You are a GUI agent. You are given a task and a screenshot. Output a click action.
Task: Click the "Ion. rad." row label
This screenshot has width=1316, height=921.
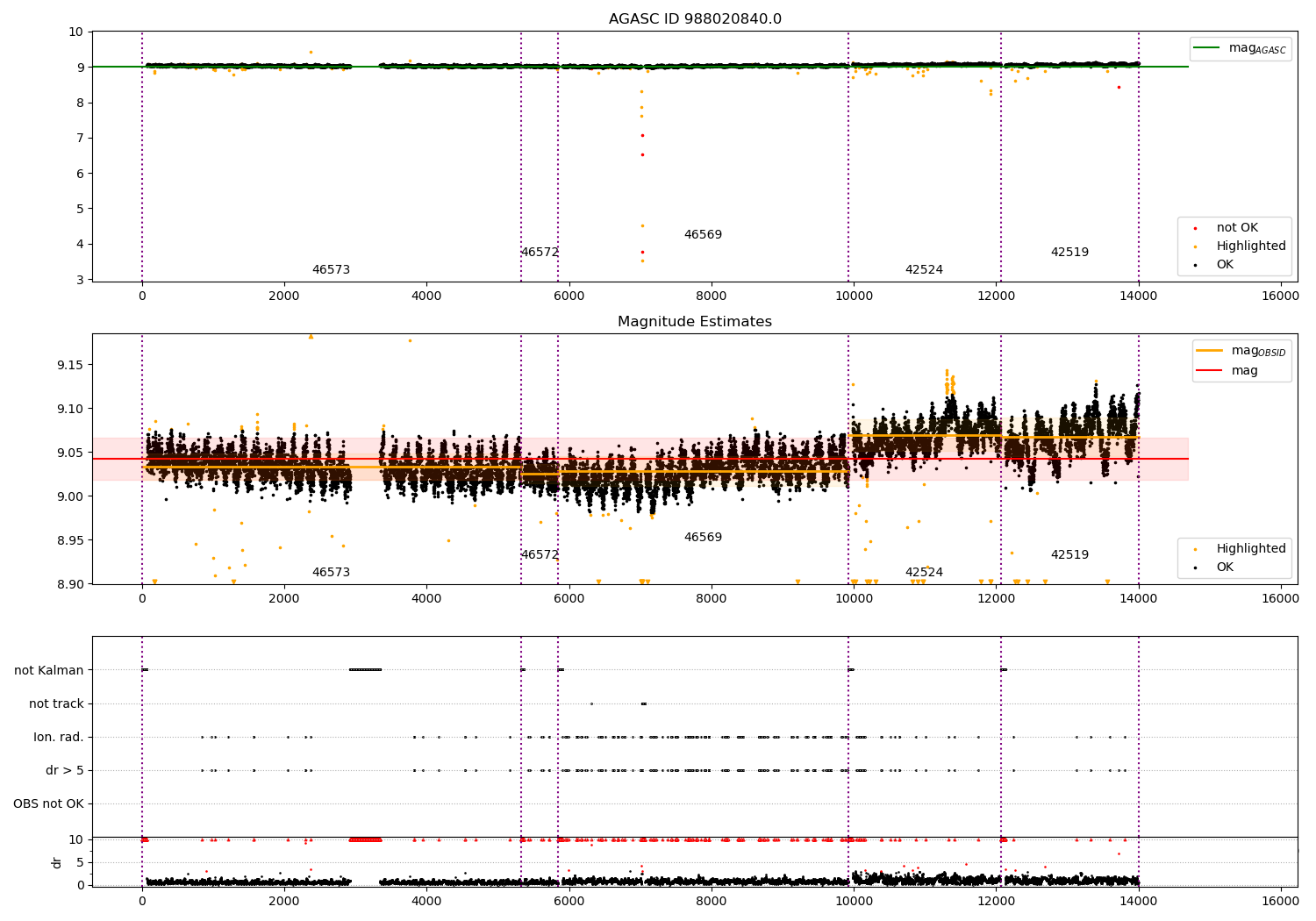[x=59, y=738]
